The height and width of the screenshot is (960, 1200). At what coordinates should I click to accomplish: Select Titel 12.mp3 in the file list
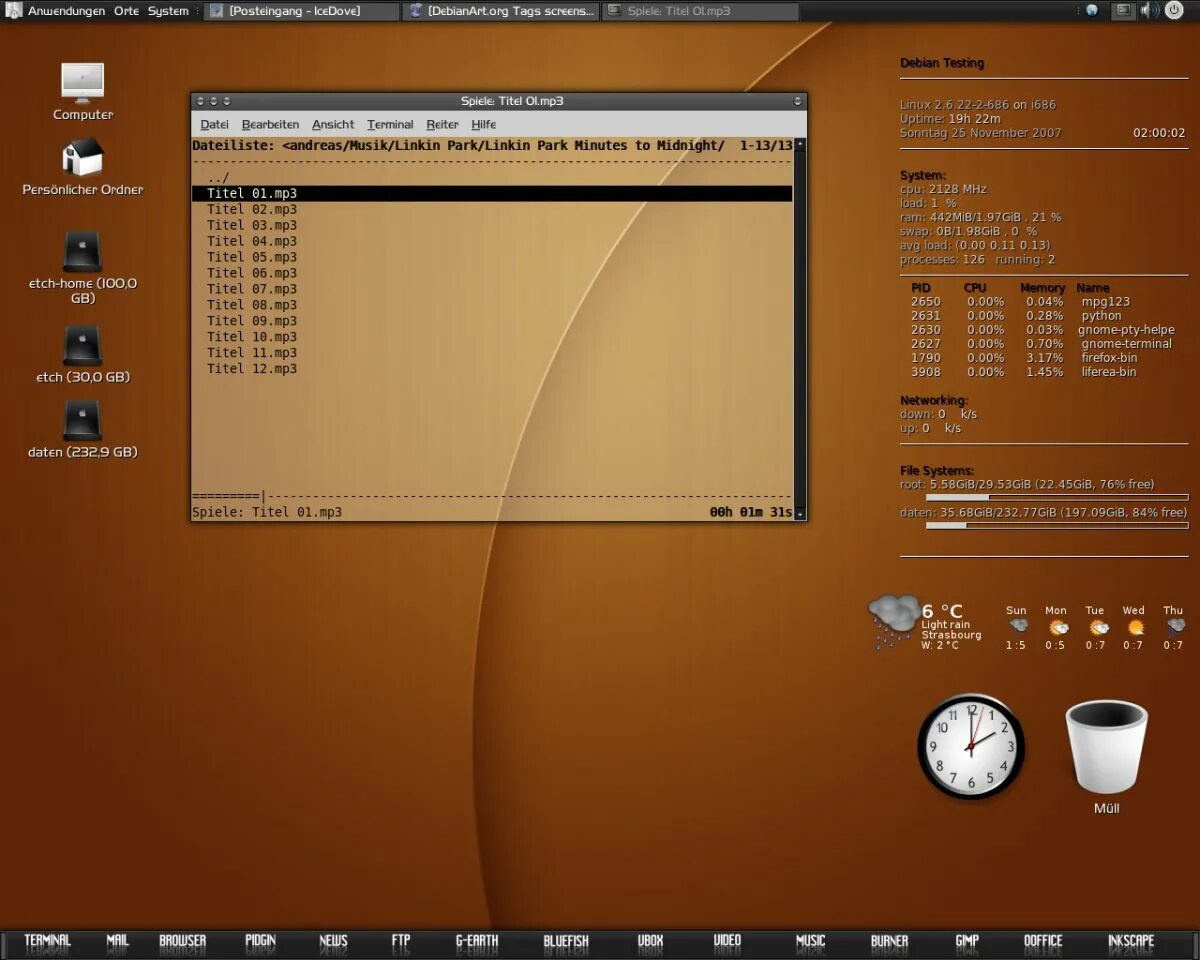252,369
